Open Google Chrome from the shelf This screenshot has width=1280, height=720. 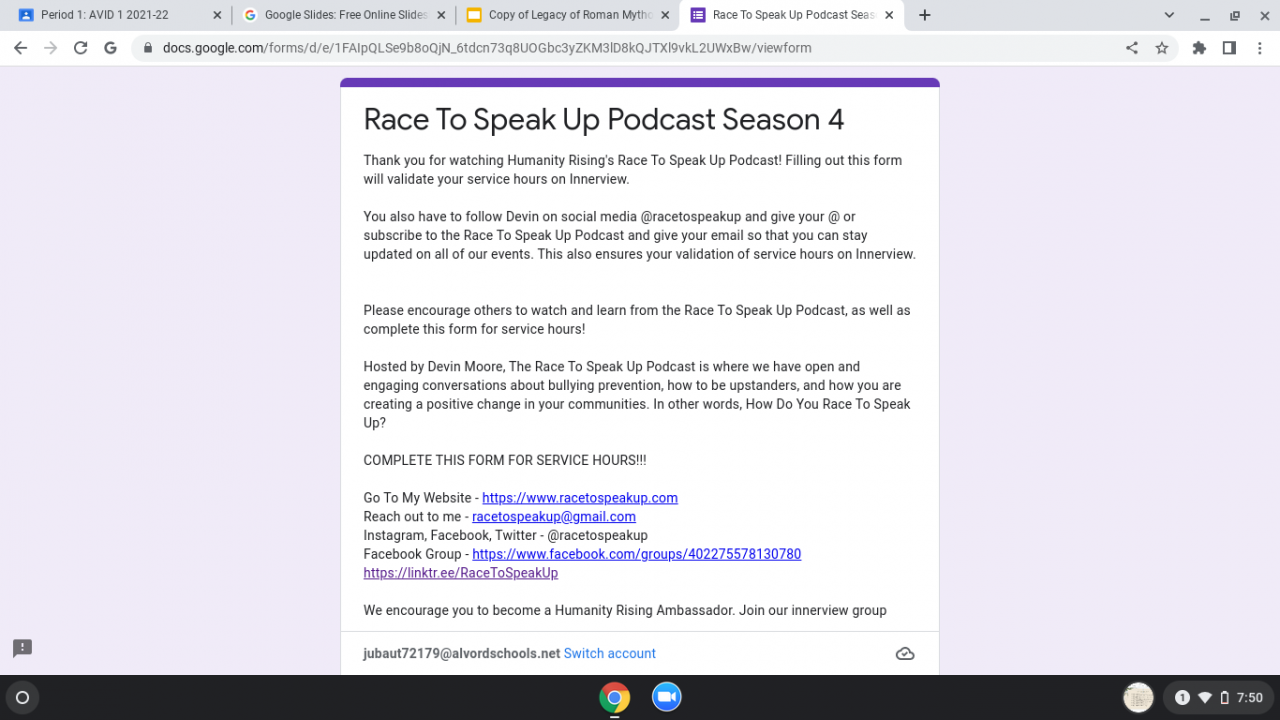coord(615,697)
